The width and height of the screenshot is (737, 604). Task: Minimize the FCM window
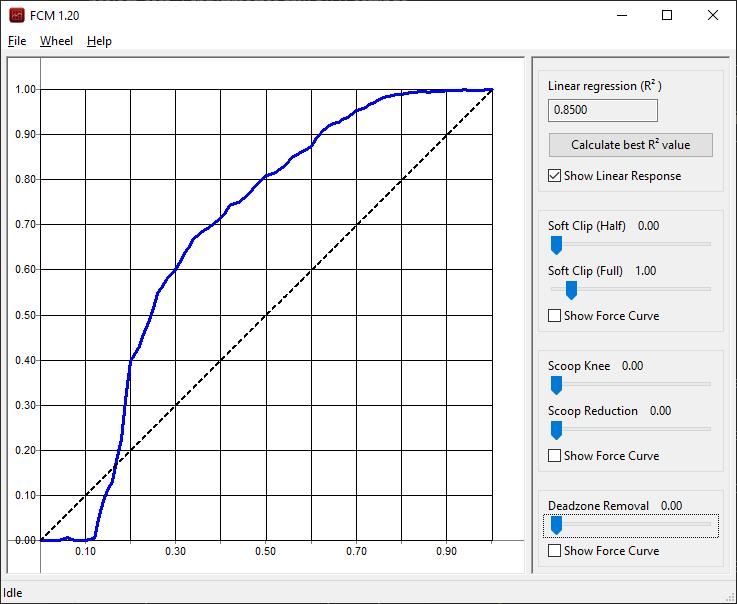622,16
